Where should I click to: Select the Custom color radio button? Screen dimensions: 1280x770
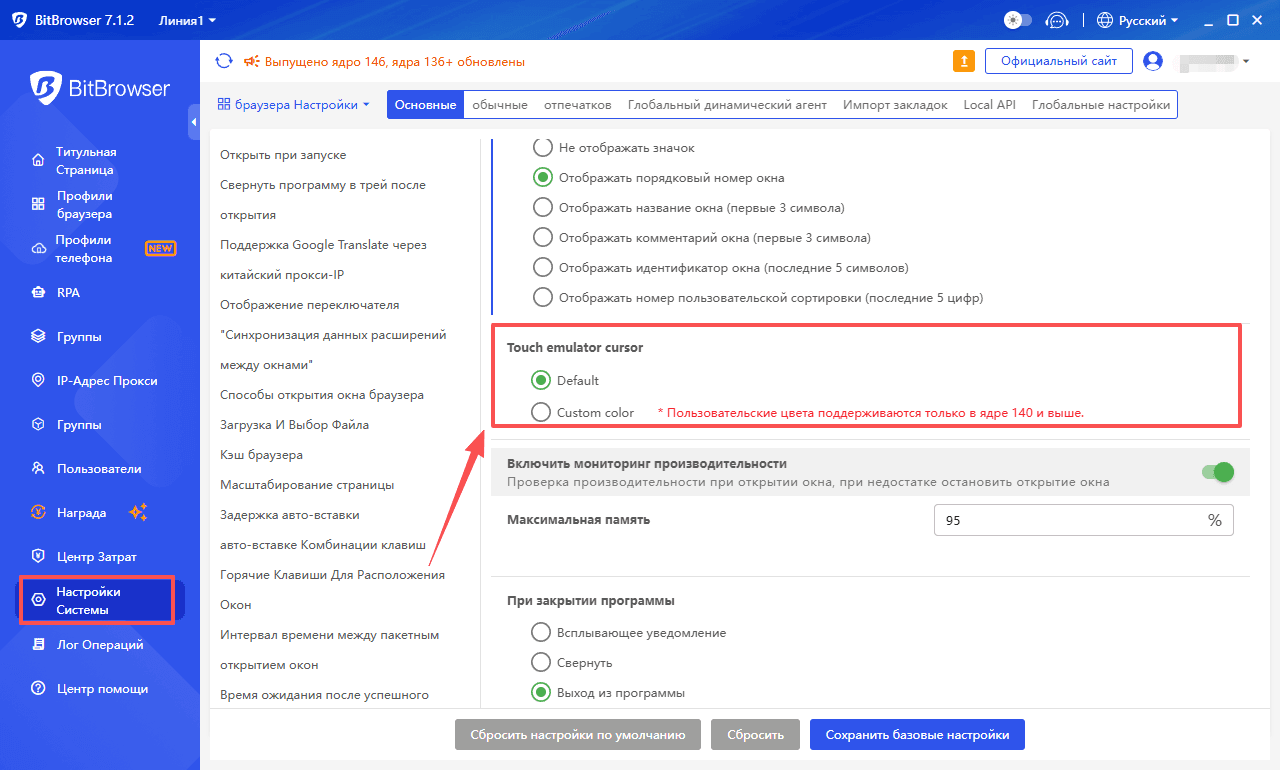(541, 412)
